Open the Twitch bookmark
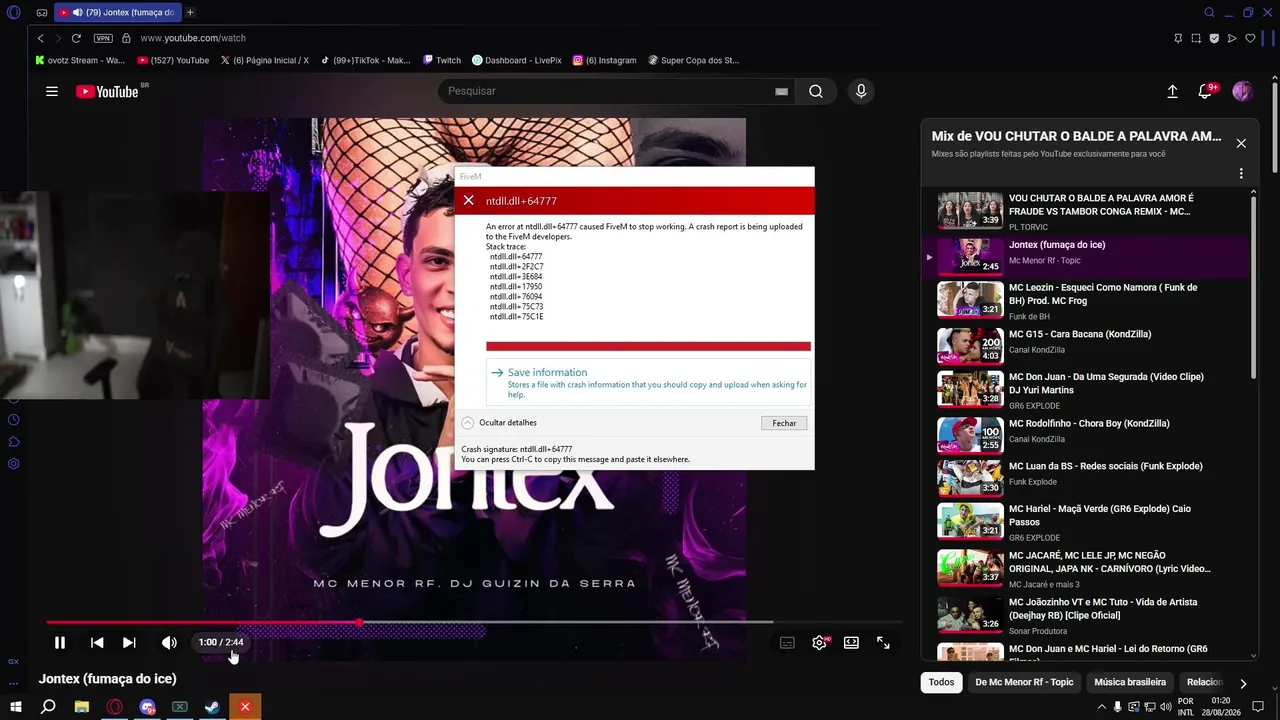The image size is (1280, 720). (441, 60)
